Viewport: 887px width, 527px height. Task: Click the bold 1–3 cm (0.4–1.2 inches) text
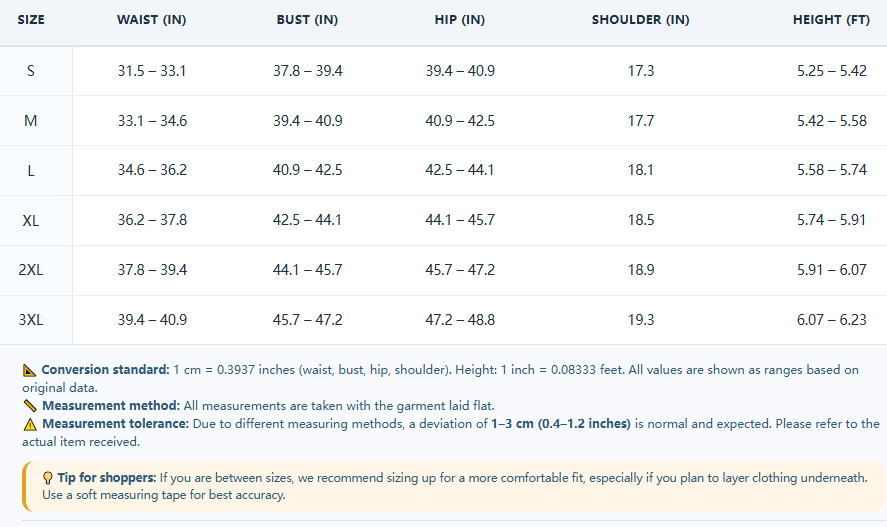click(x=561, y=424)
